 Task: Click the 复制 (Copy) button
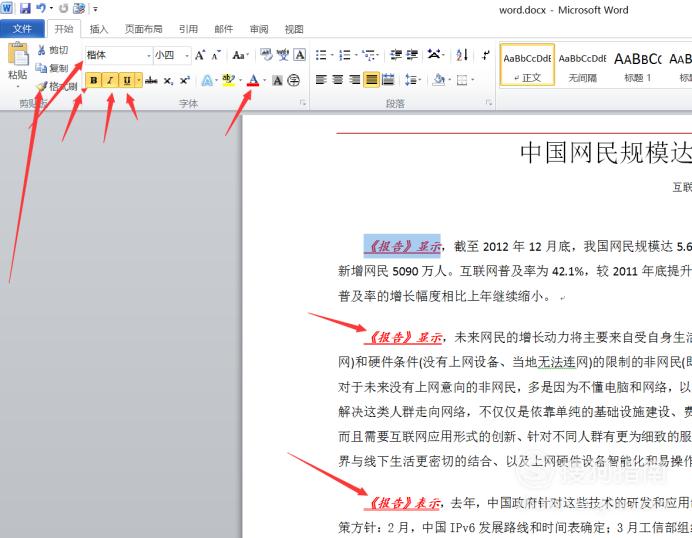click(52, 68)
